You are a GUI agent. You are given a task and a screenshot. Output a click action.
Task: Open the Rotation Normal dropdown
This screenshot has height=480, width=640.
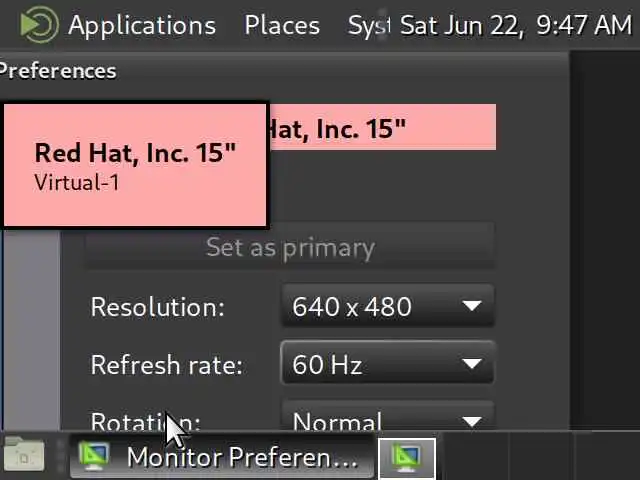coord(388,416)
